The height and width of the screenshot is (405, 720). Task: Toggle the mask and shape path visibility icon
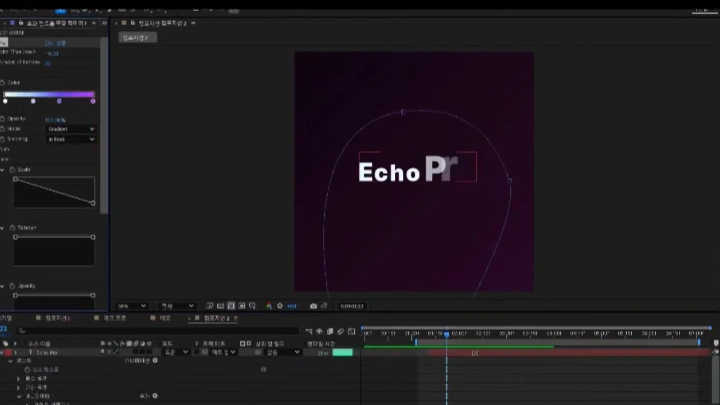point(231,306)
